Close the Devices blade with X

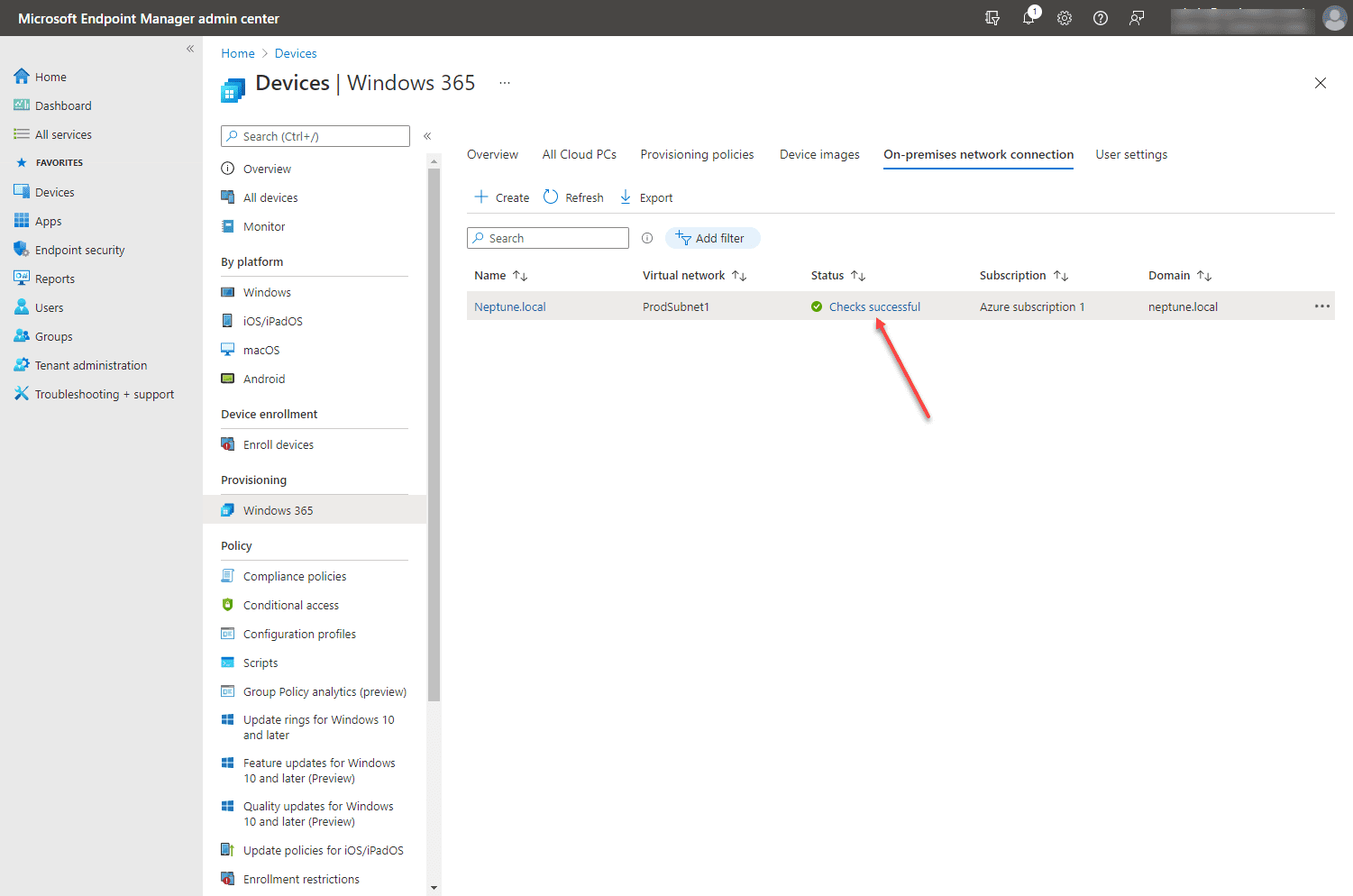(1321, 83)
